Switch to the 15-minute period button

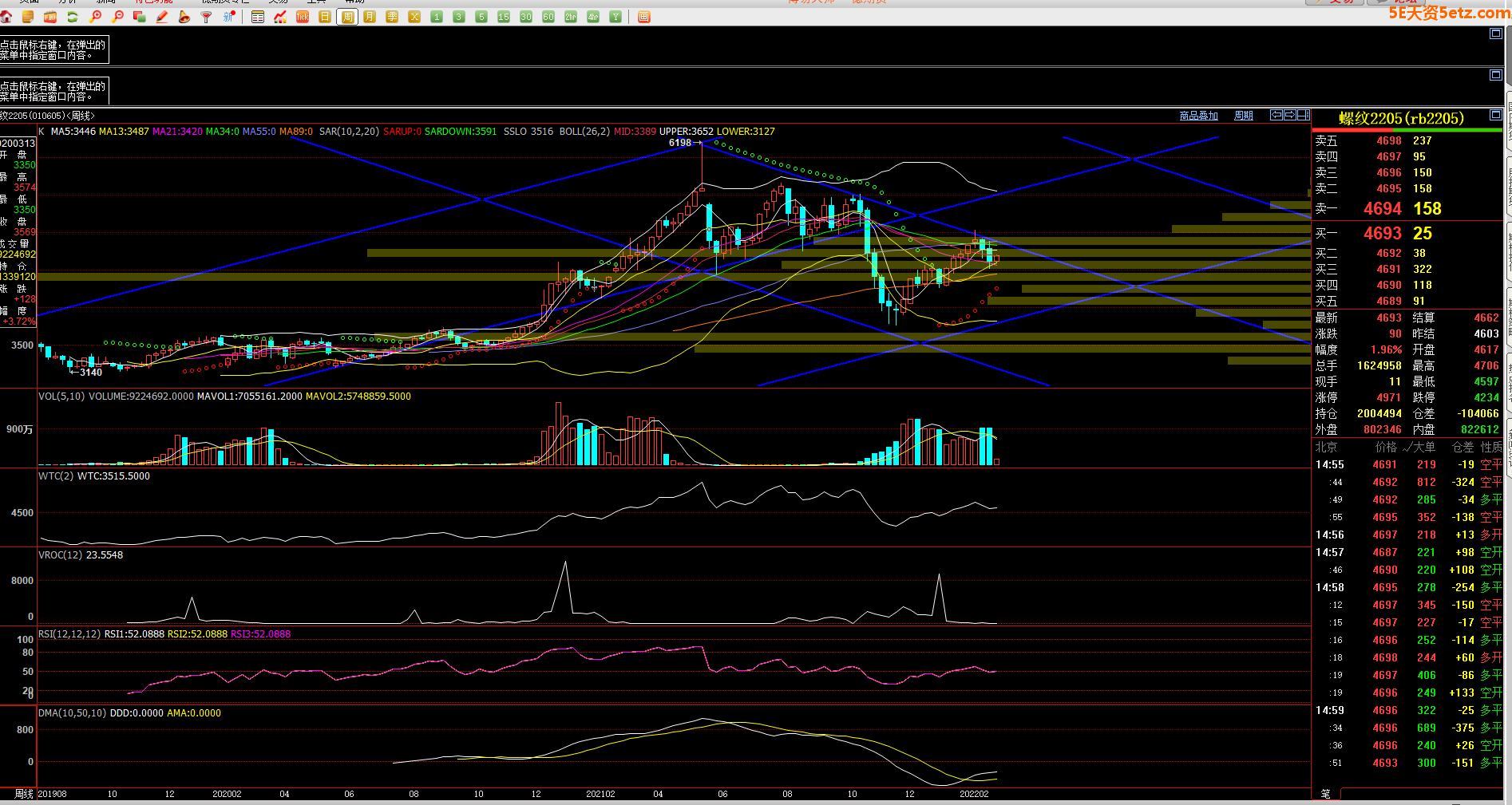click(504, 17)
